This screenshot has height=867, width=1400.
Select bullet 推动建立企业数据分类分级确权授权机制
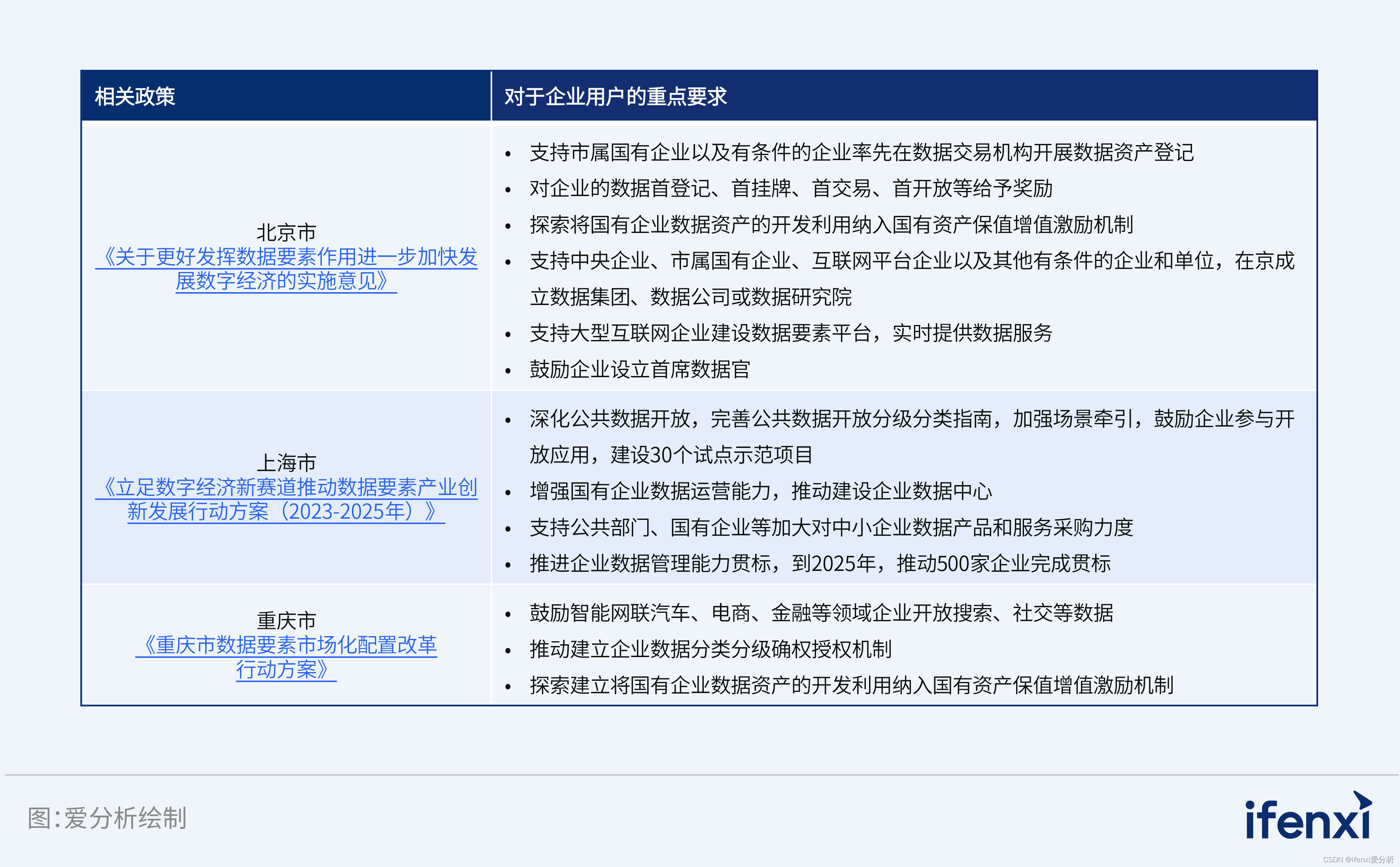coord(711,649)
